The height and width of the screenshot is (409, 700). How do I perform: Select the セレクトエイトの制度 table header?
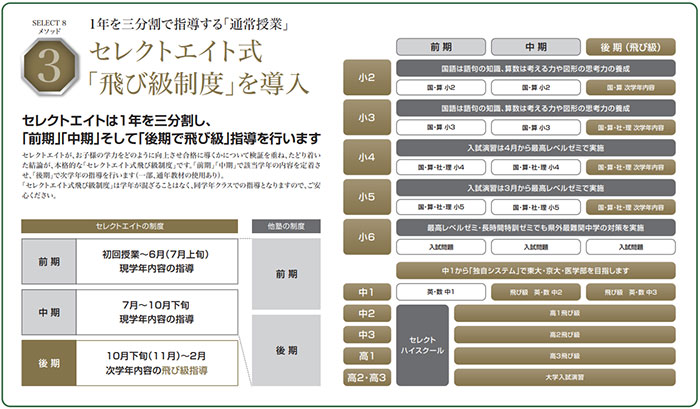(129, 226)
